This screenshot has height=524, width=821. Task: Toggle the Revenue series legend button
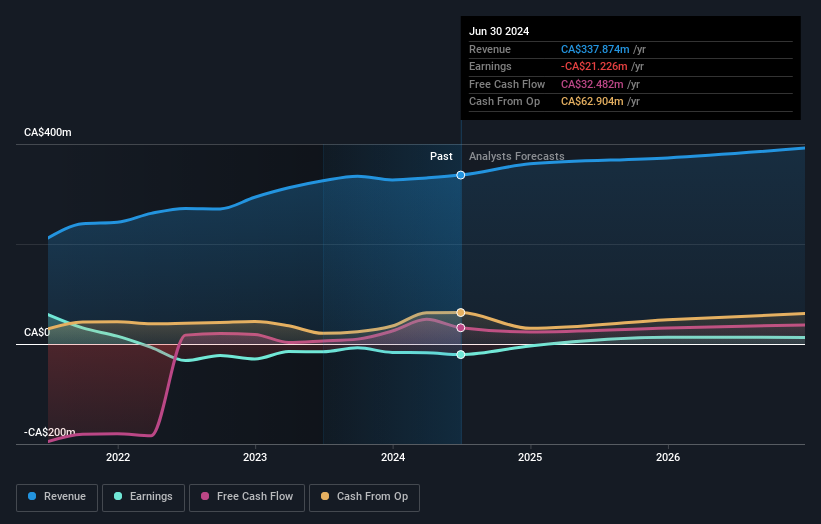57,497
